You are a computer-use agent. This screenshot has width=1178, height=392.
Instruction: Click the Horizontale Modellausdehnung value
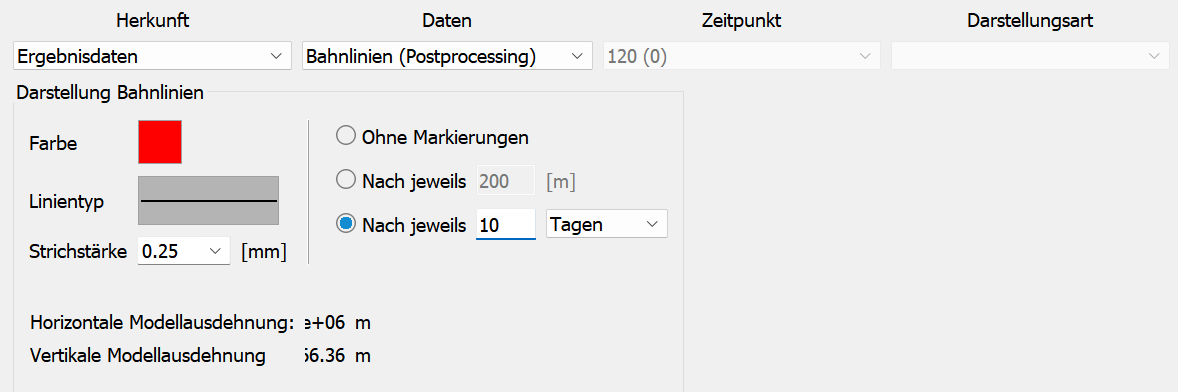point(337,323)
